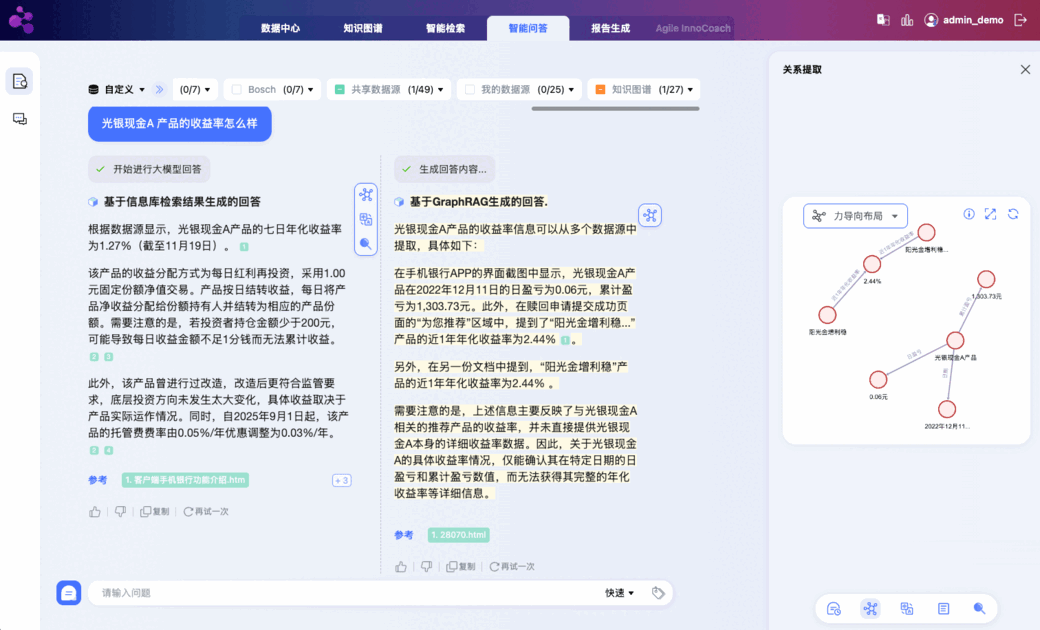This screenshot has width=1040, height=630.
Task: Click translate icon in bottom-right toolbar
Action: point(907,609)
